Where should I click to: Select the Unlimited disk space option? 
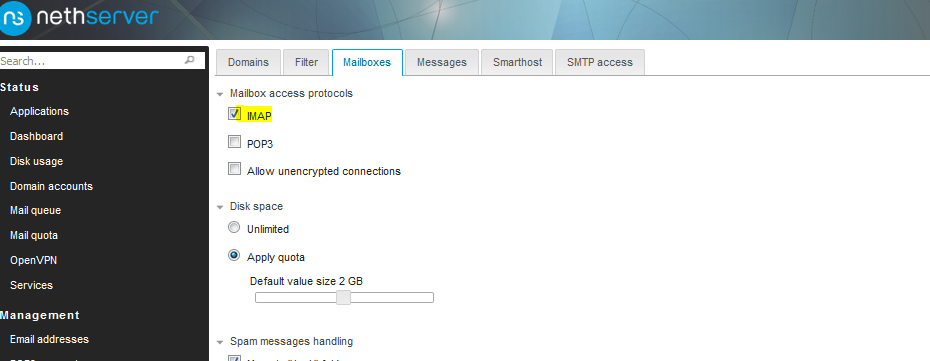pyautogui.click(x=234, y=228)
